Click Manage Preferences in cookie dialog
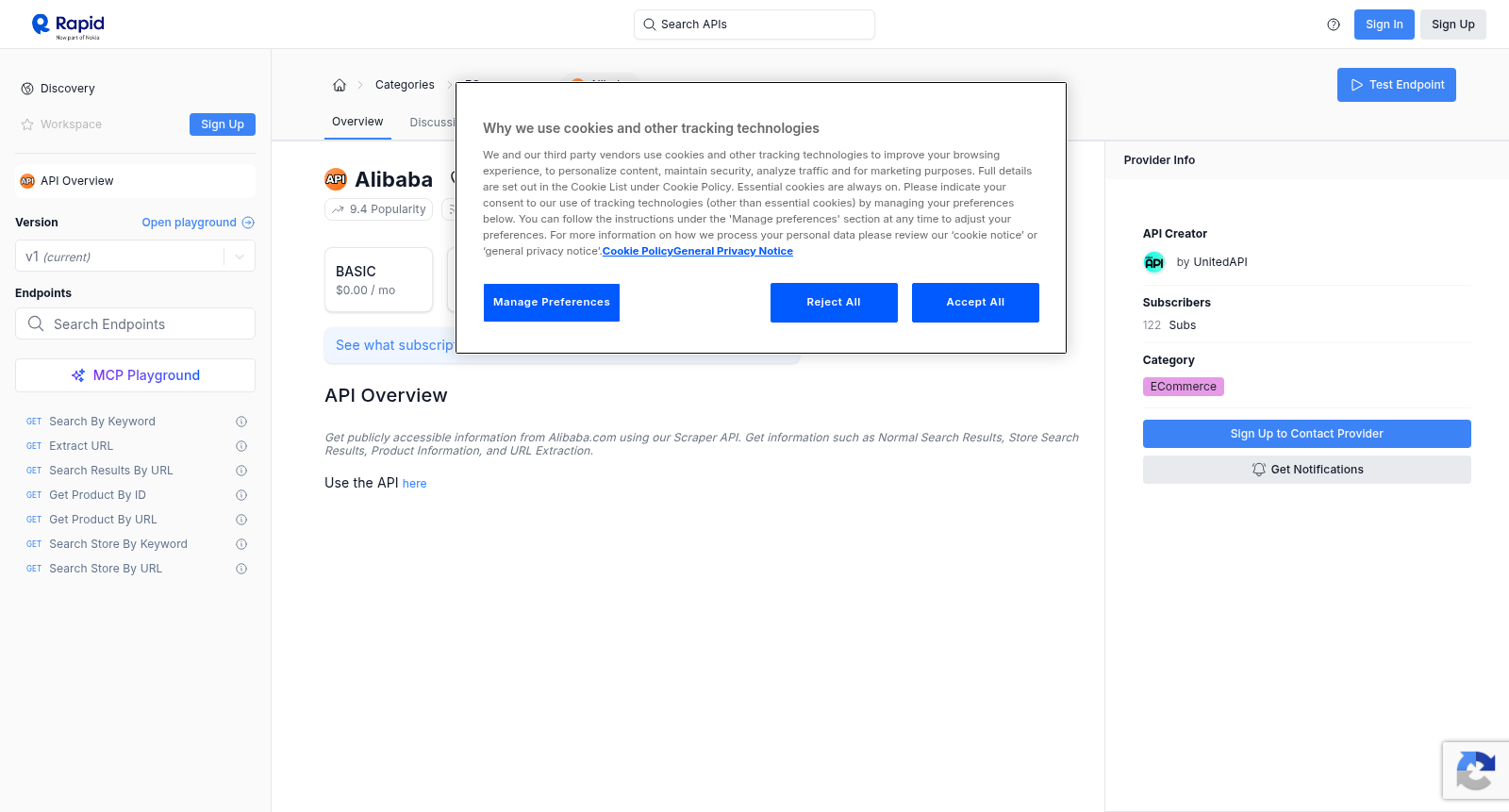This screenshot has height=812, width=1509. pyautogui.click(x=552, y=303)
